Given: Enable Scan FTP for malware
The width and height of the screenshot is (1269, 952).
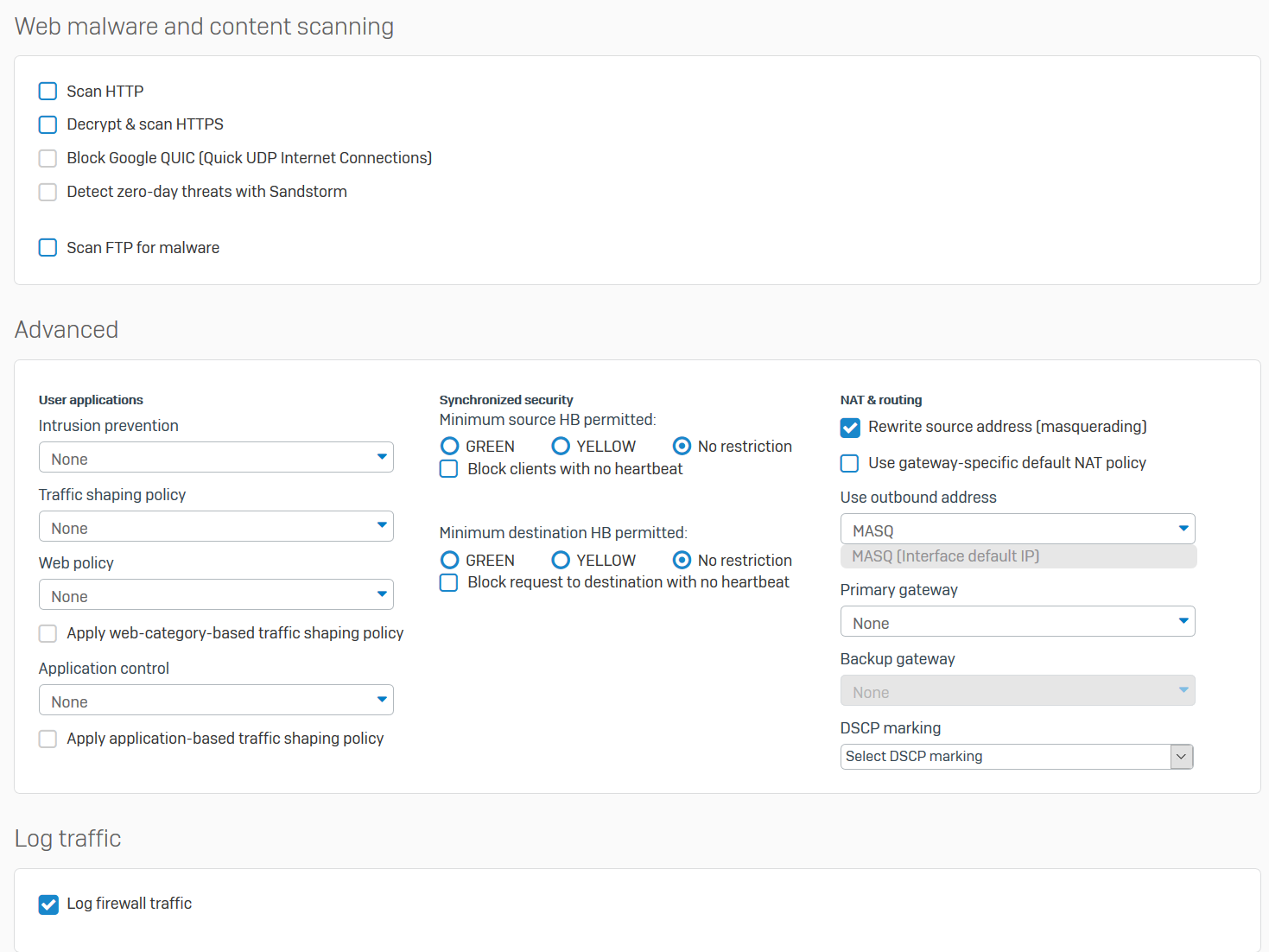Looking at the screenshot, I should (48, 248).
